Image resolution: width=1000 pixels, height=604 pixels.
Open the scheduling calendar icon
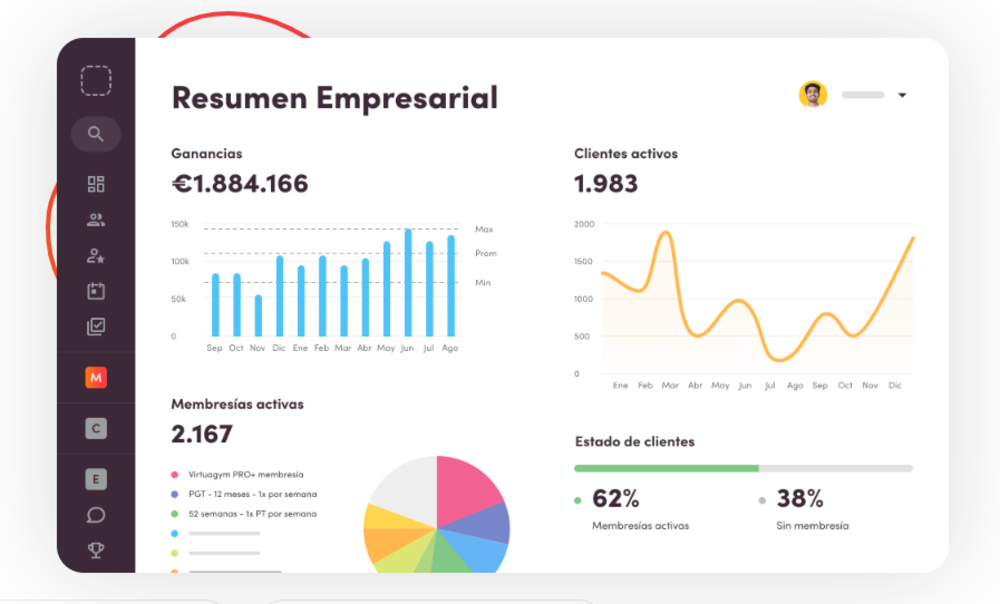click(96, 290)
